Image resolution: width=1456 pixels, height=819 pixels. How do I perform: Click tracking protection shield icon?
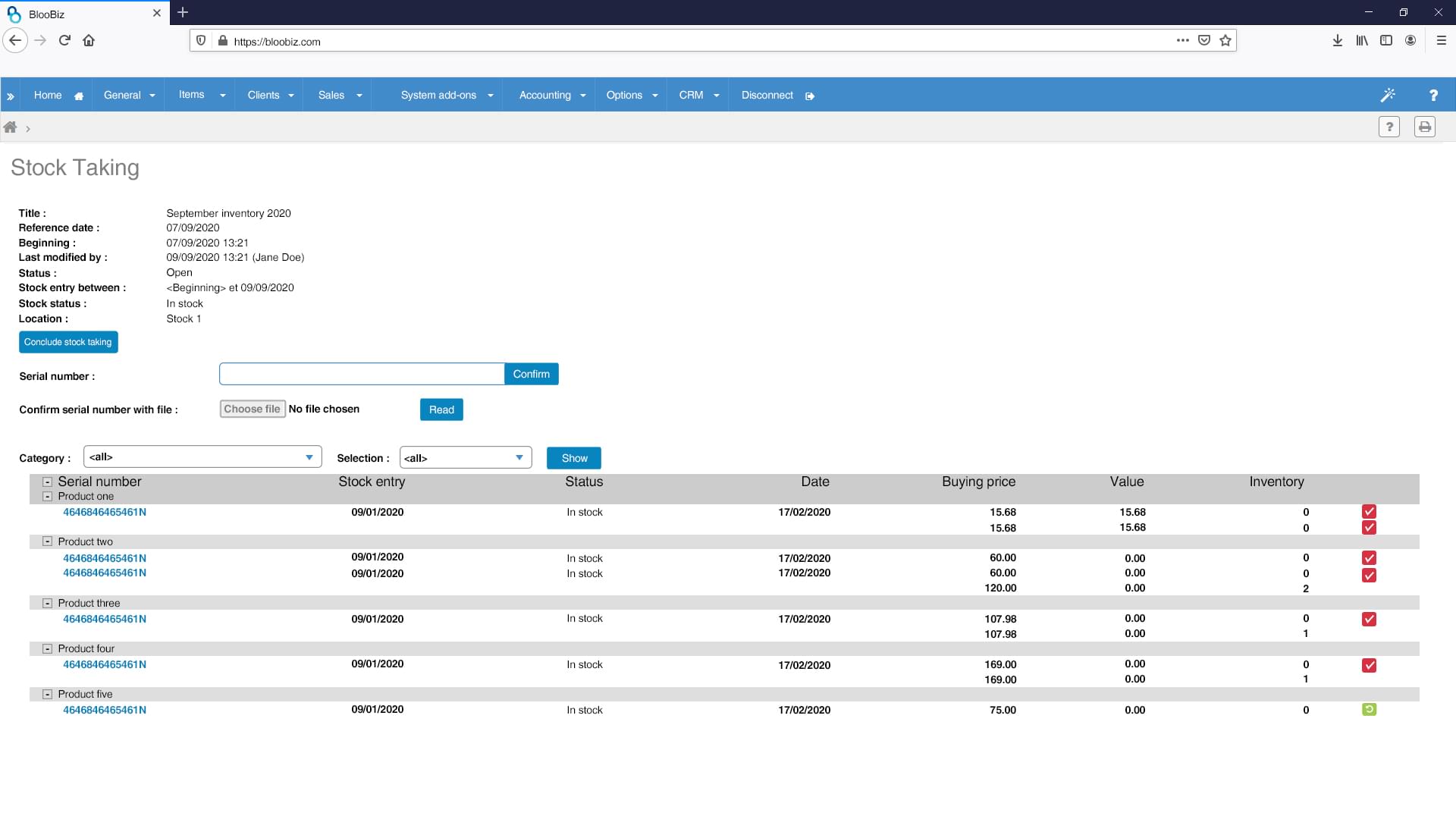click(x=201, y=41)
